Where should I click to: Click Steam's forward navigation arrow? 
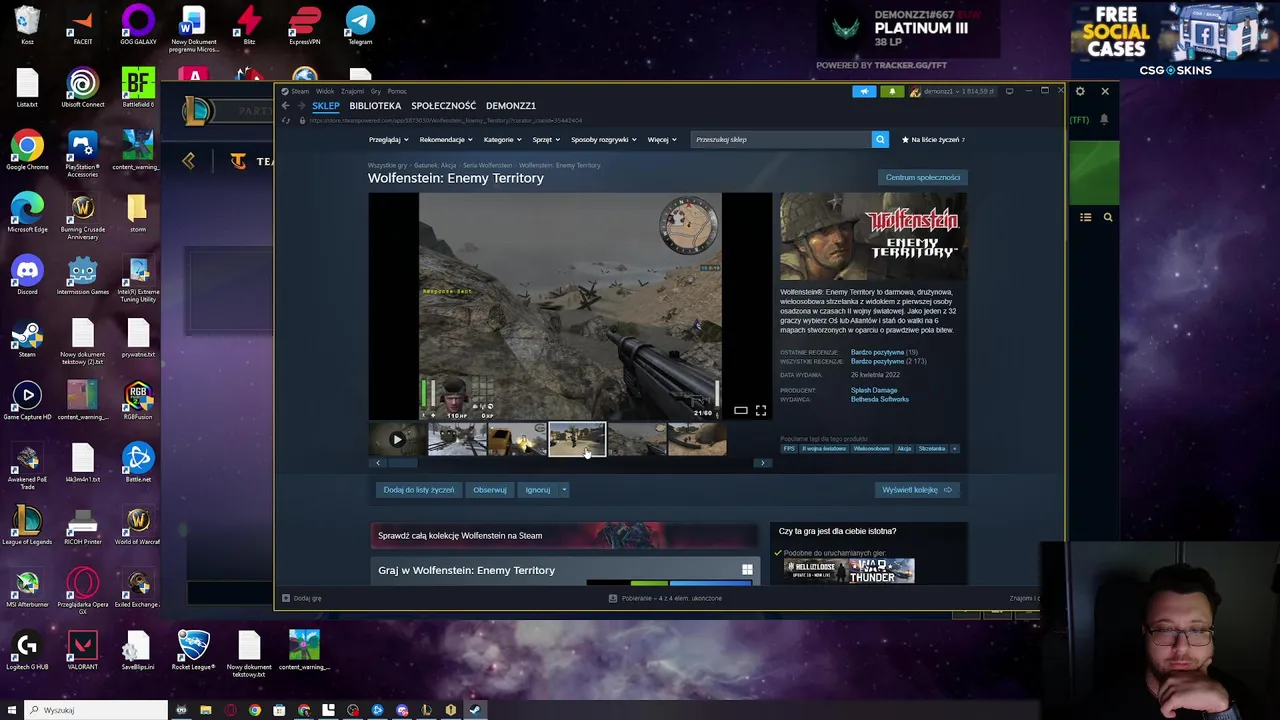point(300,106)
